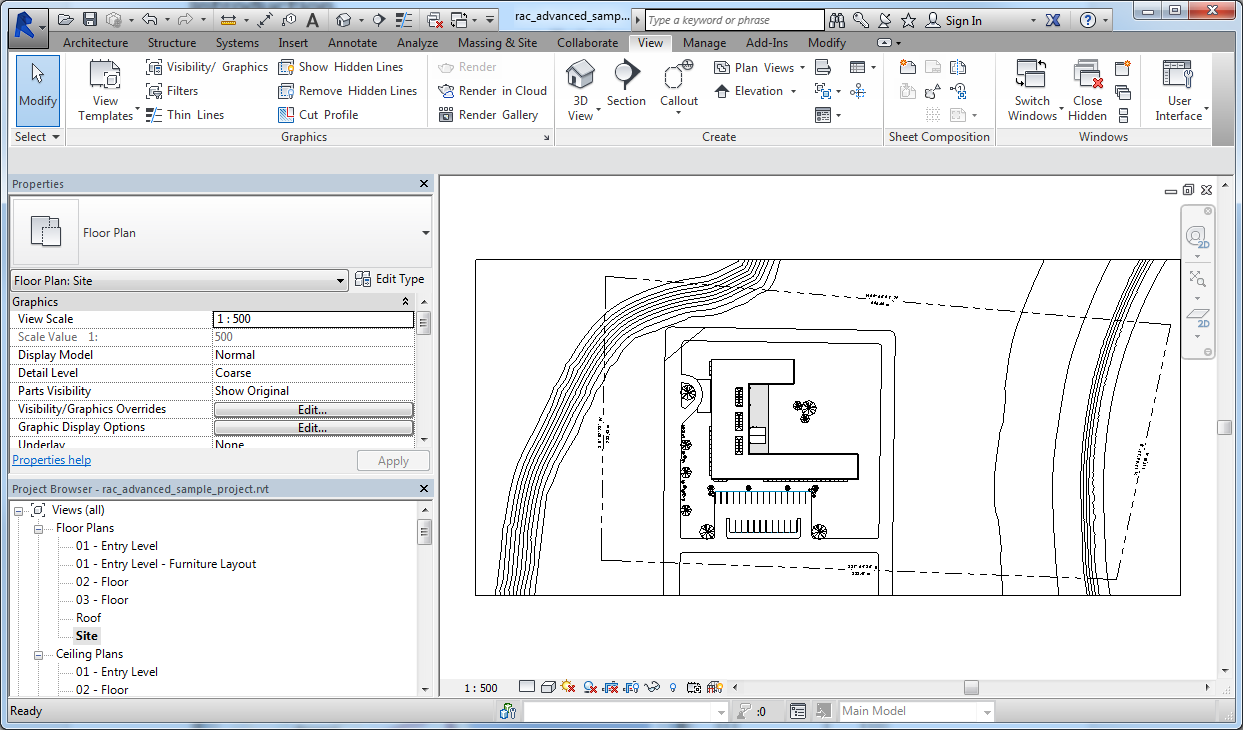Undo the last action
Screen dimensions: 1243x730
[149, 20]
